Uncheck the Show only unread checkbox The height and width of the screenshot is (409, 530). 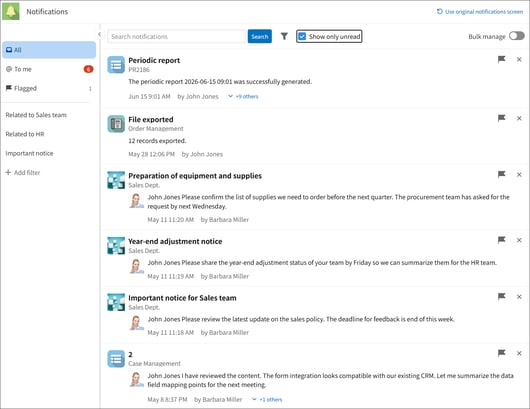[x=302, y=37]
